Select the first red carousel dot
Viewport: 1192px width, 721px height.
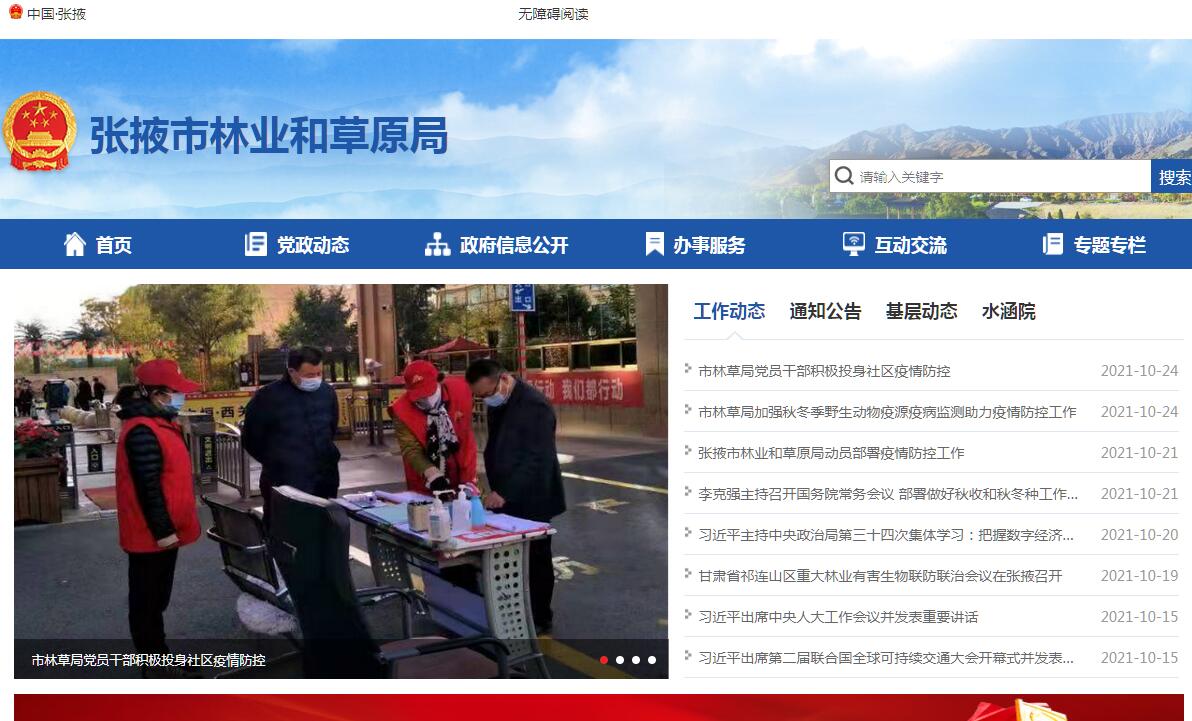[x=604, y=660]
